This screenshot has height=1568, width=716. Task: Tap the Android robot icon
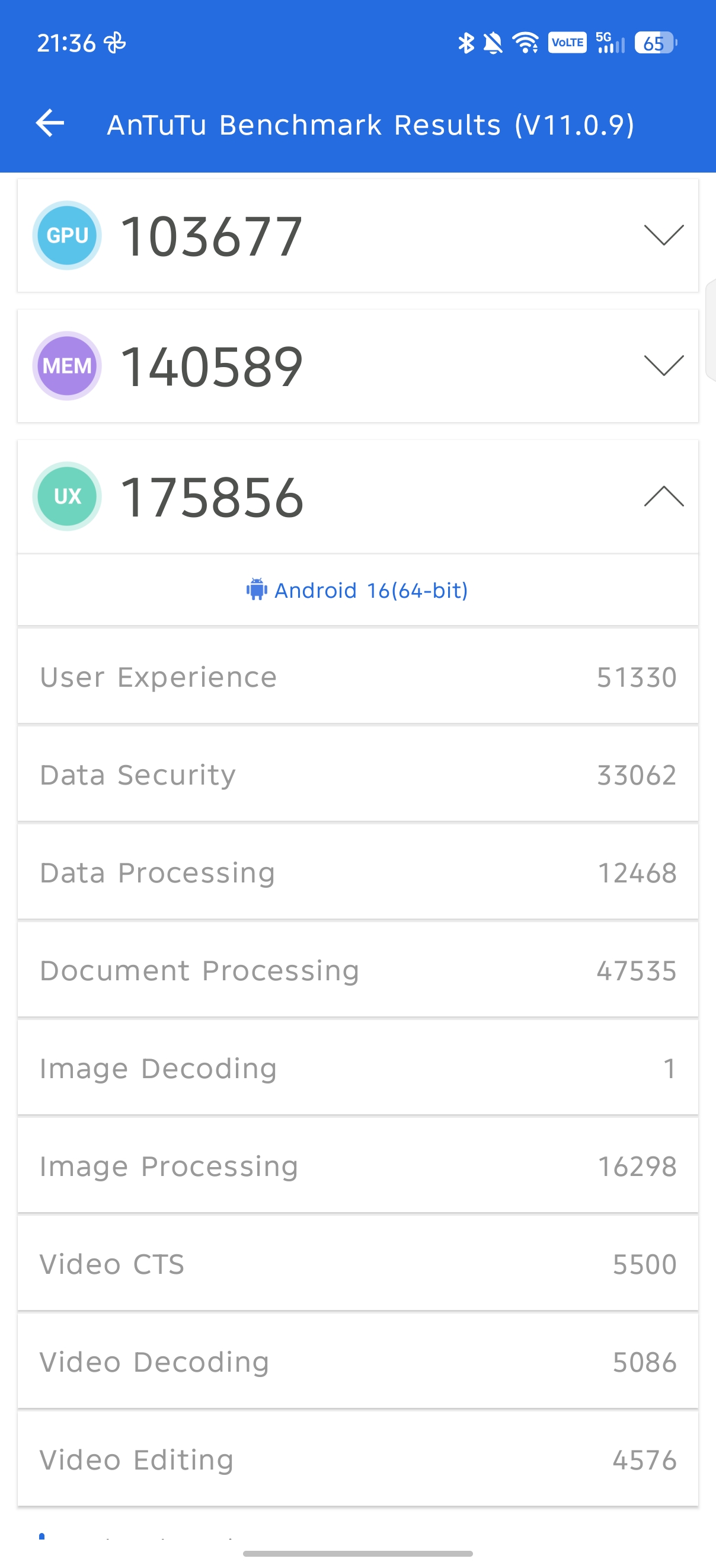[x=257, y=590]
